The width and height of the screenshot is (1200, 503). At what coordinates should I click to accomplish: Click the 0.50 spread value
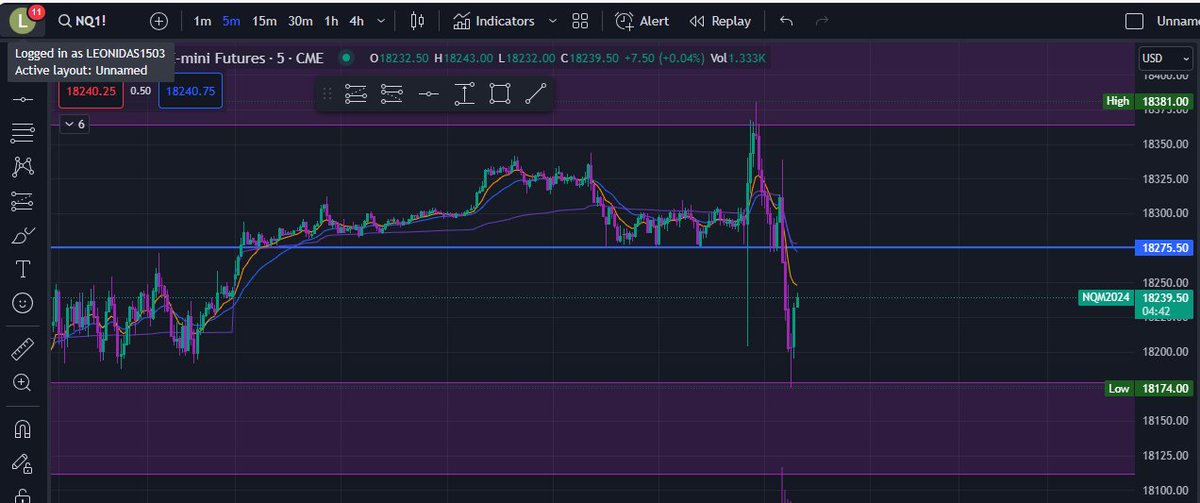140,91
